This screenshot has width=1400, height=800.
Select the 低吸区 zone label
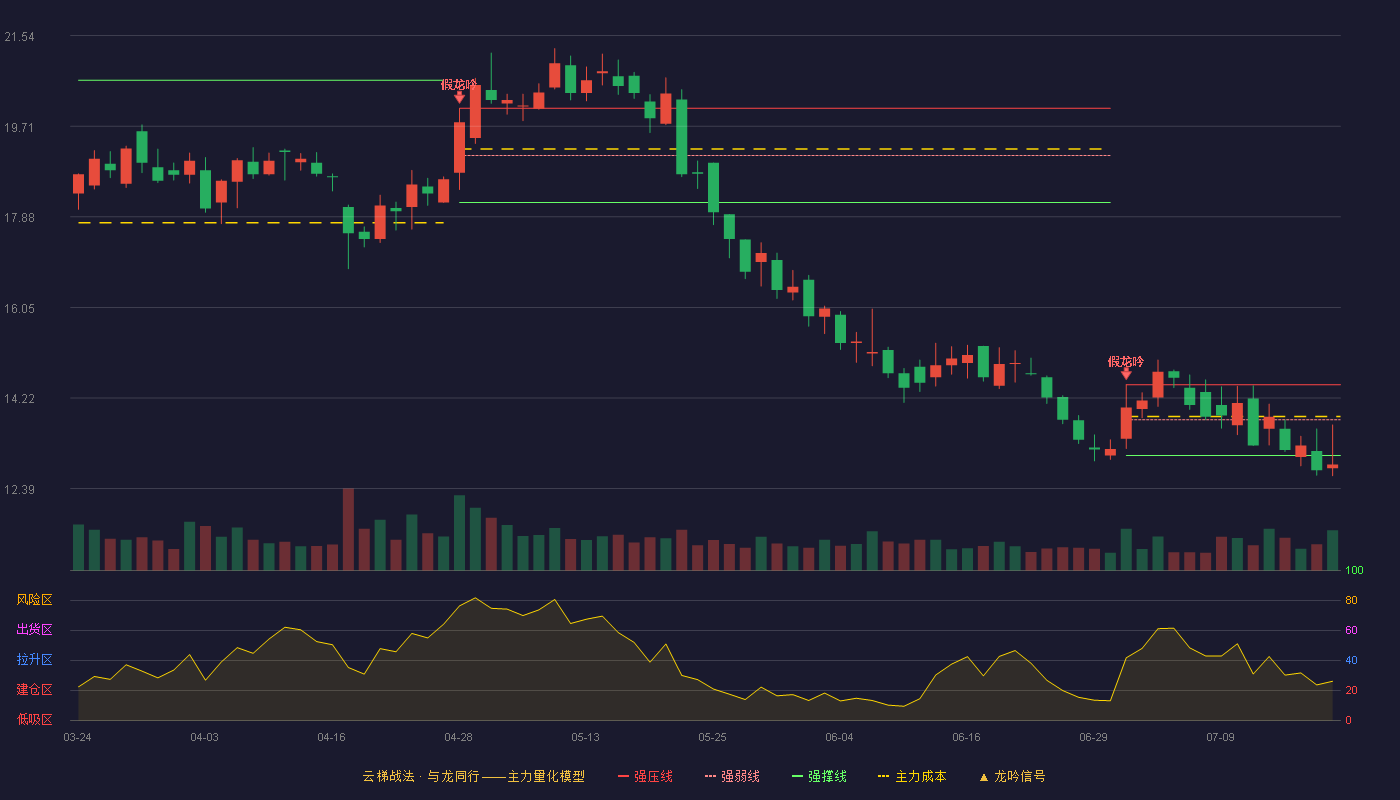pyautogui.click(x=34, y=719)
